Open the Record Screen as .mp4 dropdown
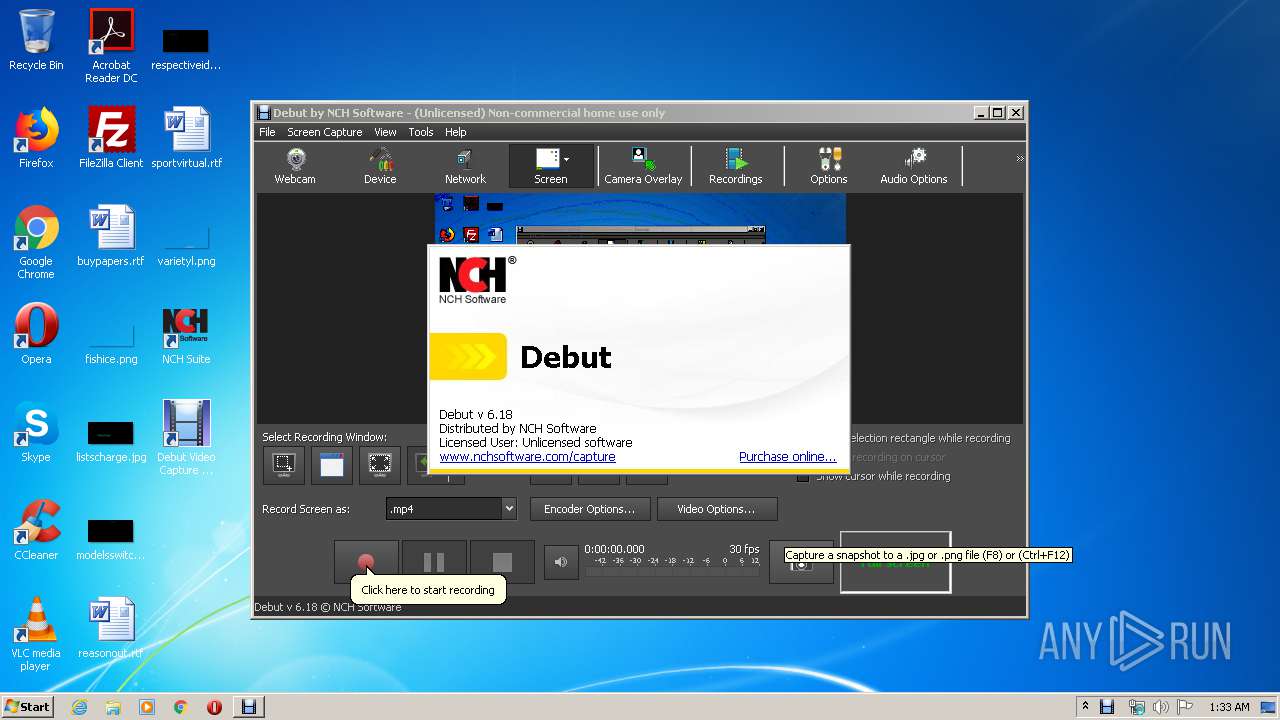Image resolution: width=1280 pixels, height=720 pixels. pyautogui.click(x=451, y=509)
